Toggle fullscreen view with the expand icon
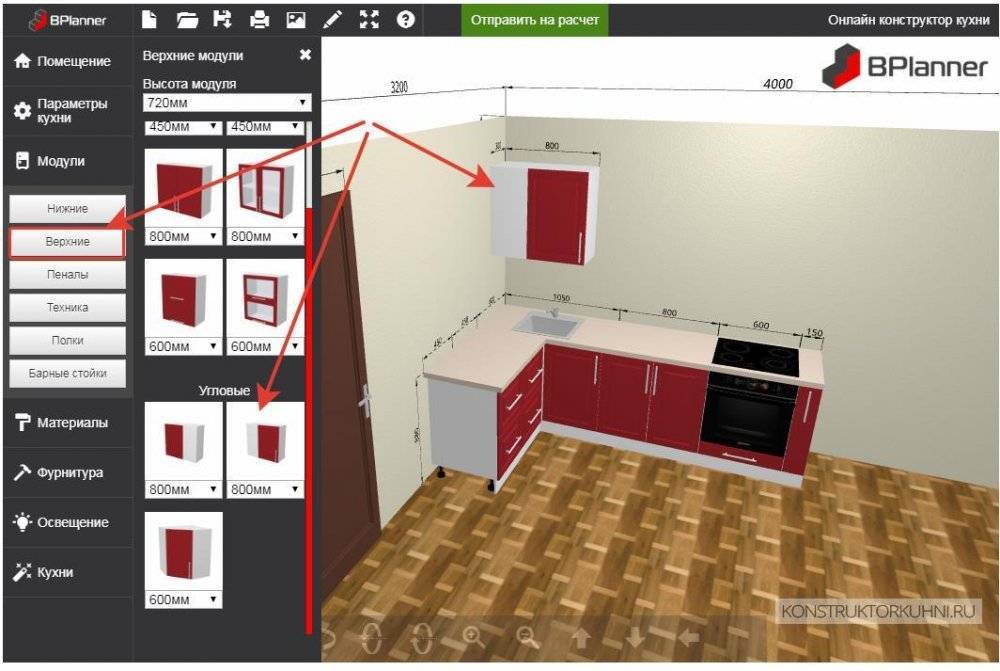Image resolution: width=1000 pixels, height=671 pixels. (x=369, y=19)
